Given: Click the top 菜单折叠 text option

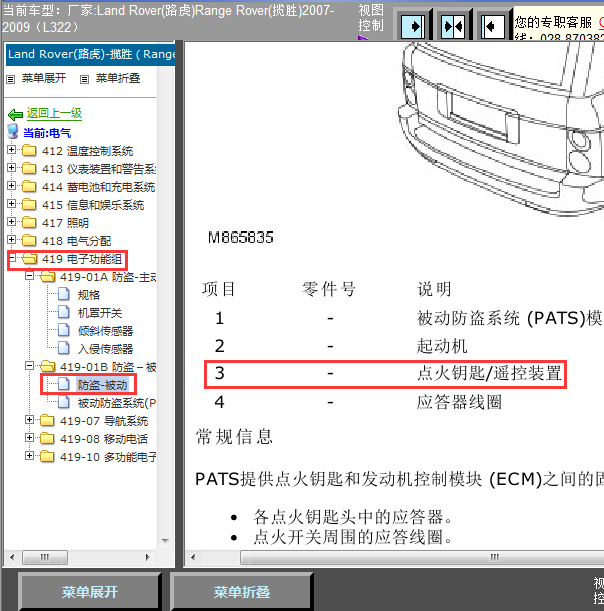Looking at the screenshot, I should pos(118,78).
